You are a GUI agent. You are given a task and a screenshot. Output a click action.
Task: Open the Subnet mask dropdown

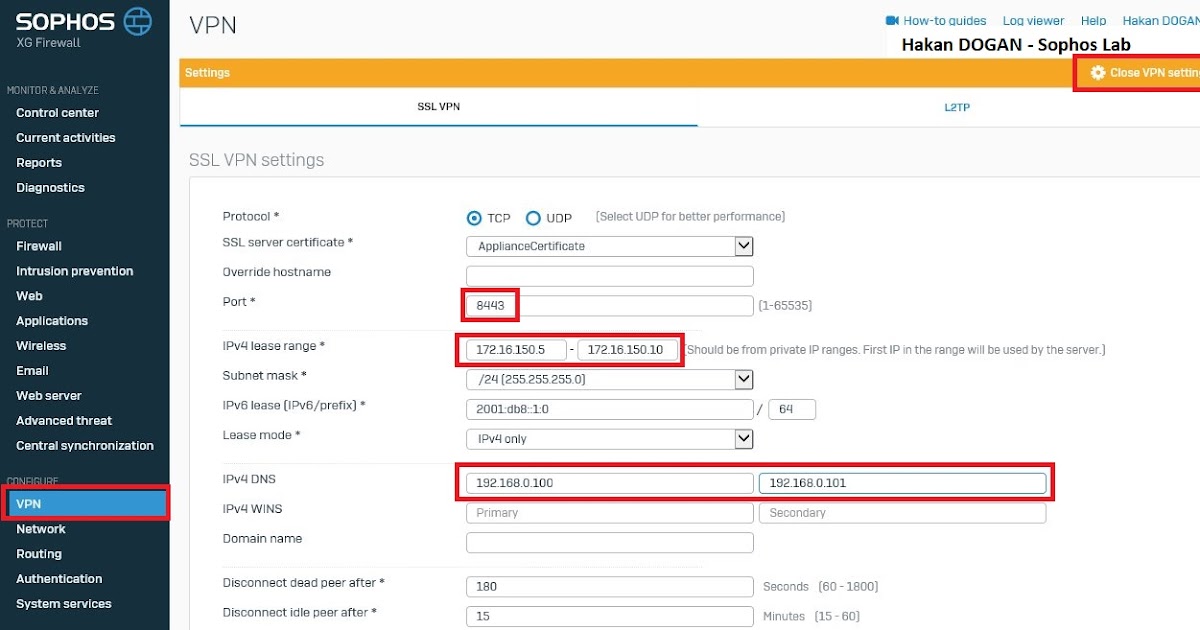(x=610, y=380)
